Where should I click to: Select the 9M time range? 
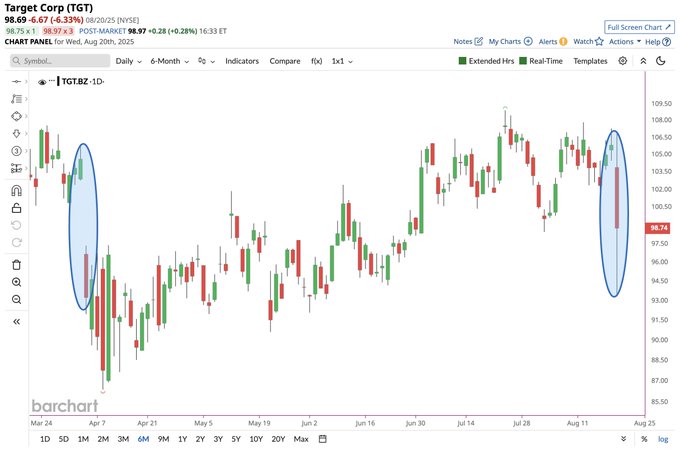(163, 439)
